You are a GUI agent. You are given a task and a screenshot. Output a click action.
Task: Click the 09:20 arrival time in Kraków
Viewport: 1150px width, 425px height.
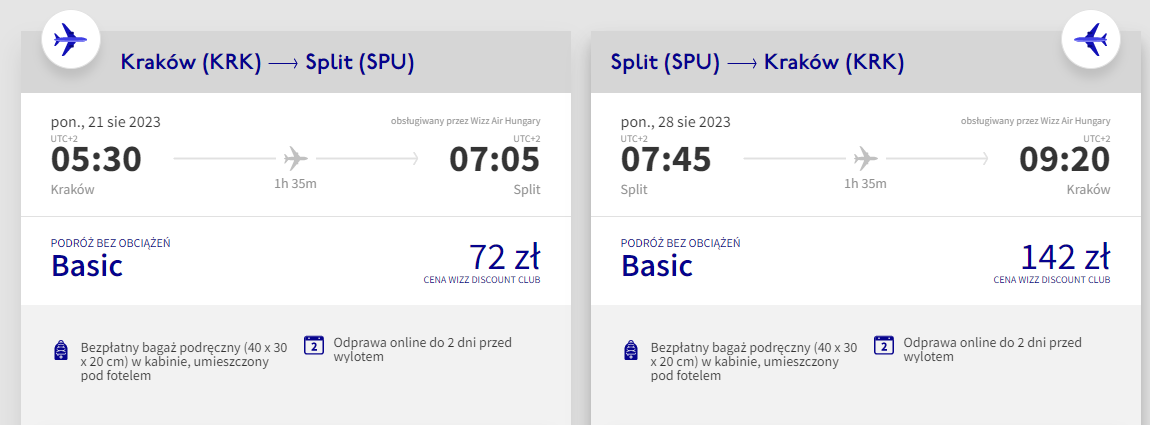click(1065, 159)
